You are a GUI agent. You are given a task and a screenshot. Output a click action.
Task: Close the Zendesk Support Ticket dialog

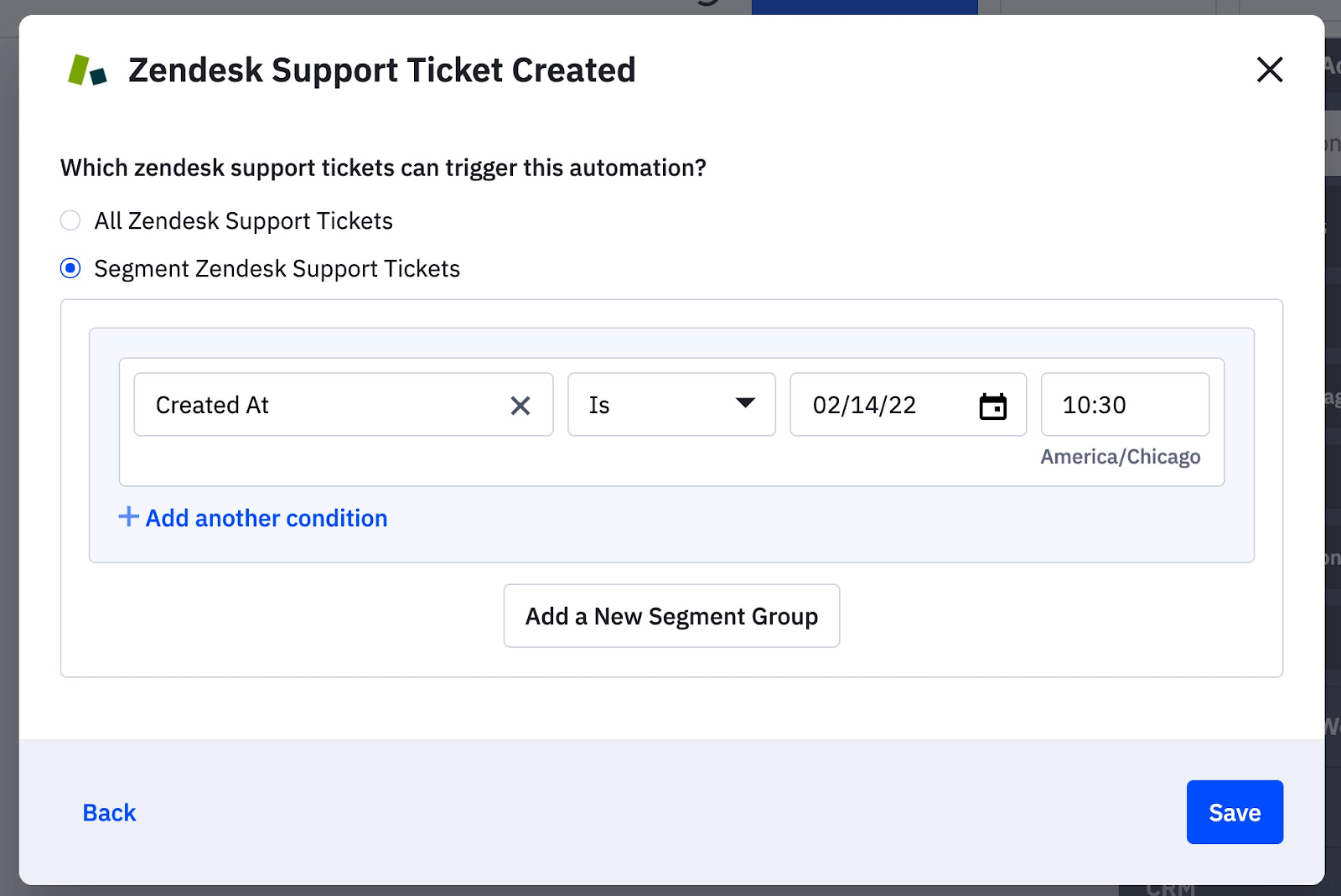click(x=1270, y=70)
